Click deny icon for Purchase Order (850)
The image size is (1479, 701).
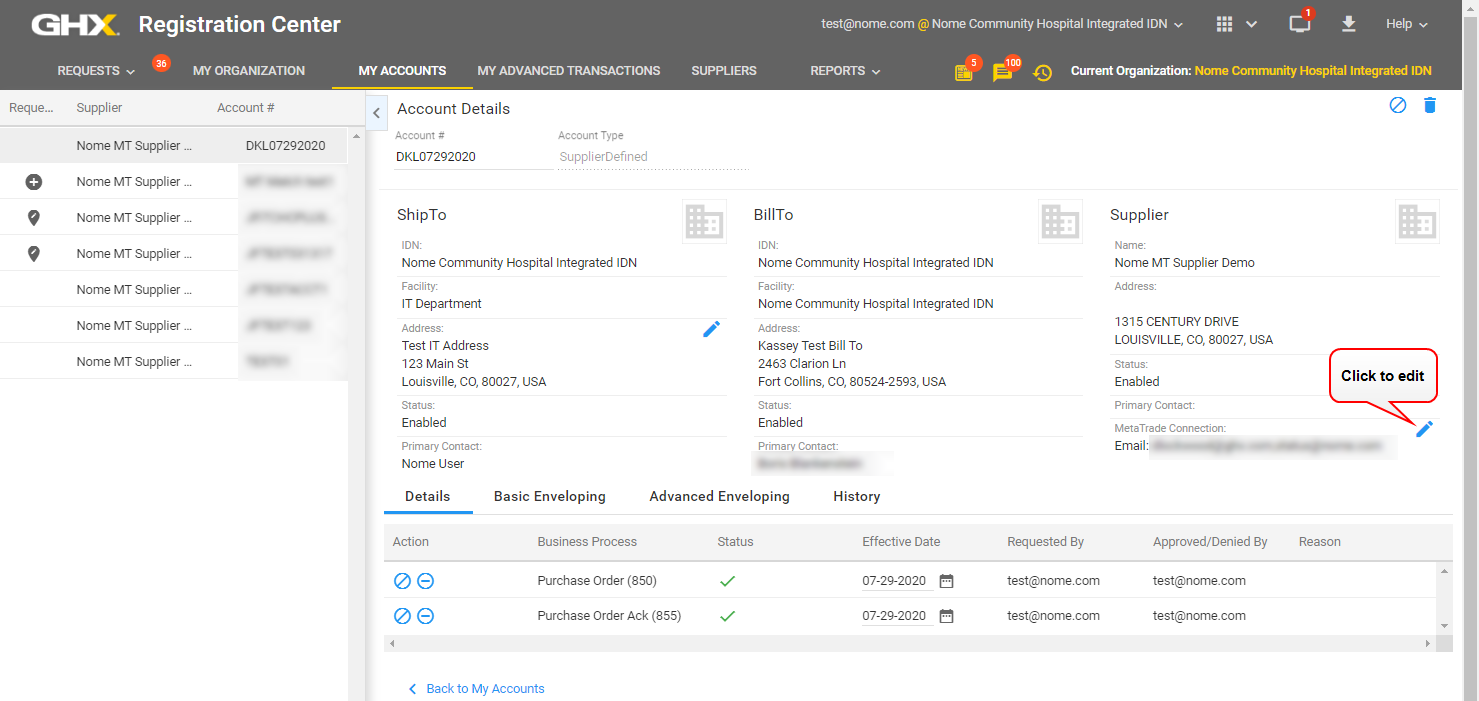point(402,581)
